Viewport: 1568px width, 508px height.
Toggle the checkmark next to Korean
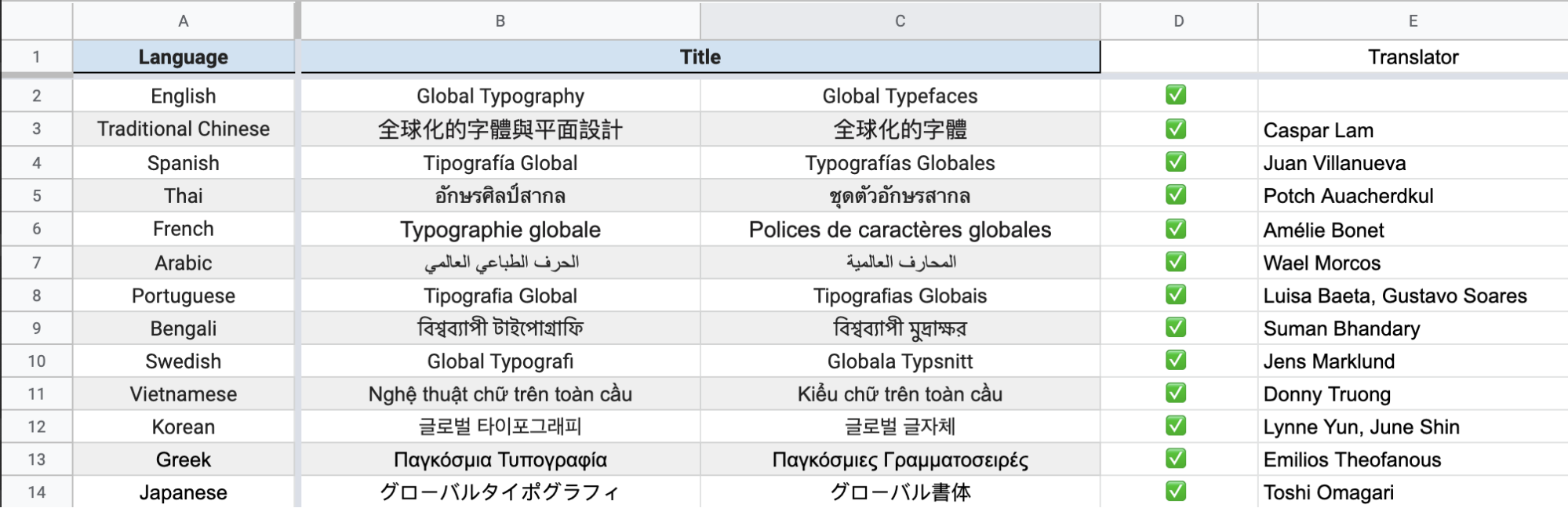pyautogui.click(x=1177, y=426)
